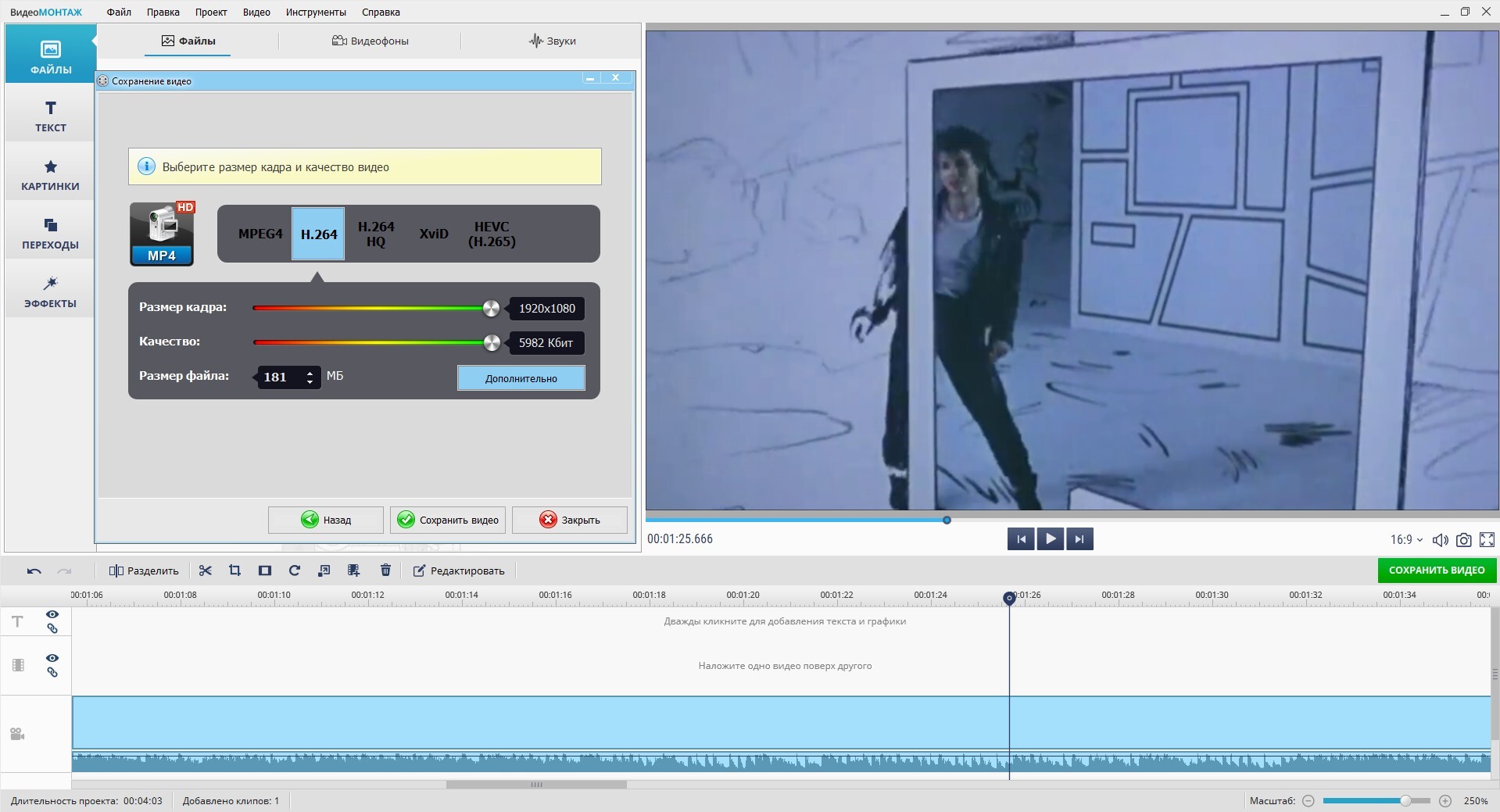The width and height of the screenshot is (1500, 812).
Task: Click the Размер кадра slider handle
Action: click(491, 308)
